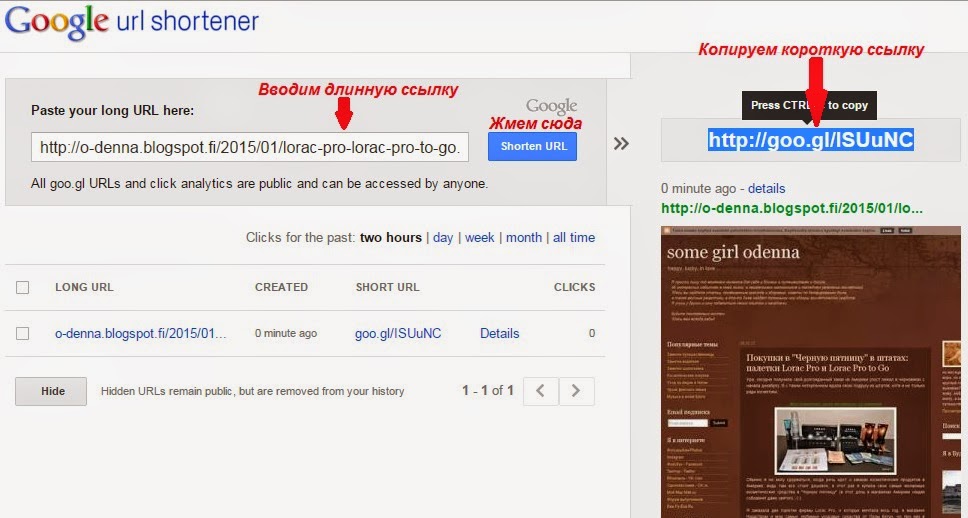Click the long URL input field
968x518 pixels.
tap(250, 148)
